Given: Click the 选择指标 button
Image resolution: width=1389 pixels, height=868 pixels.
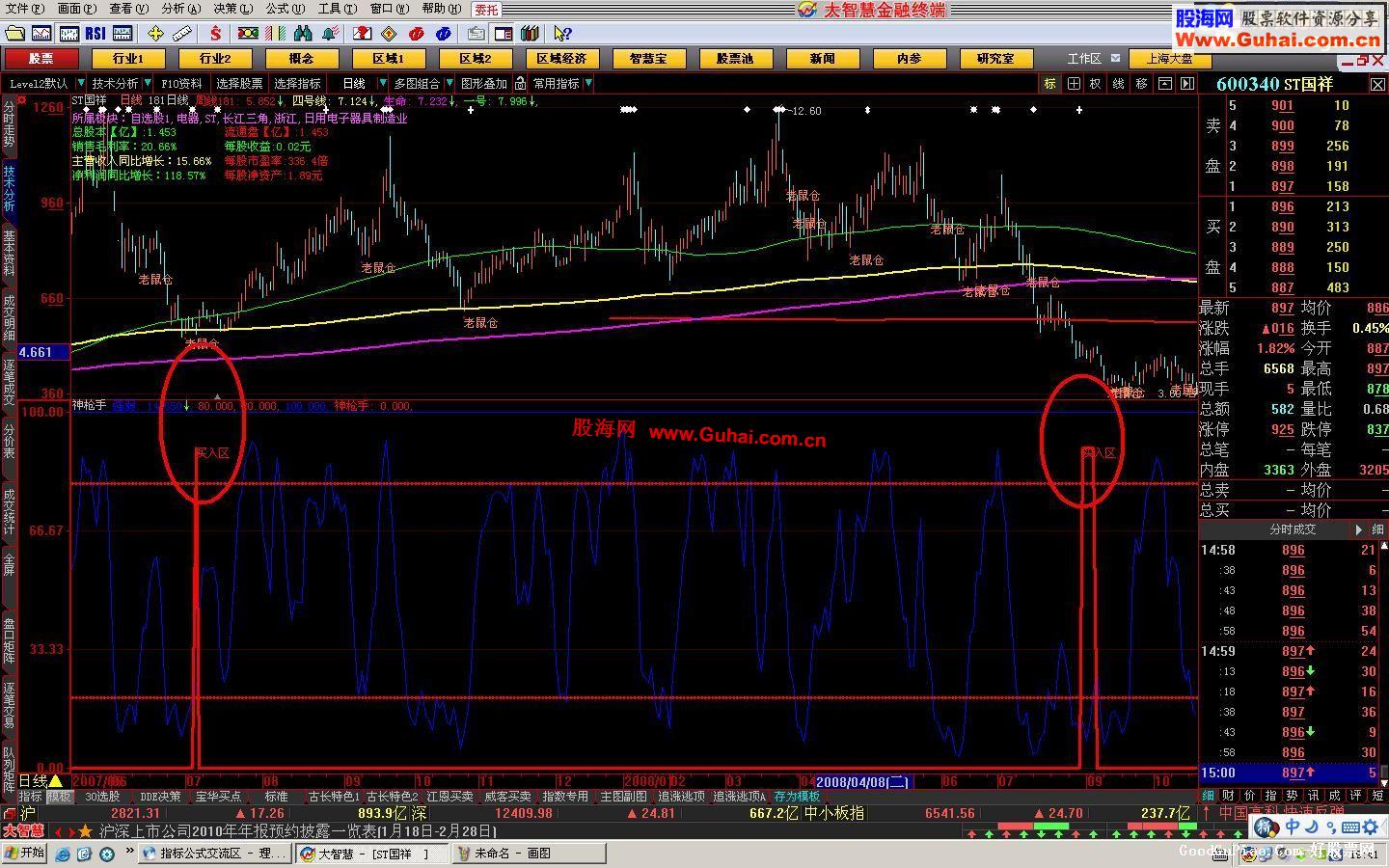Looking at the screenshot, I should tap(297, 84).
